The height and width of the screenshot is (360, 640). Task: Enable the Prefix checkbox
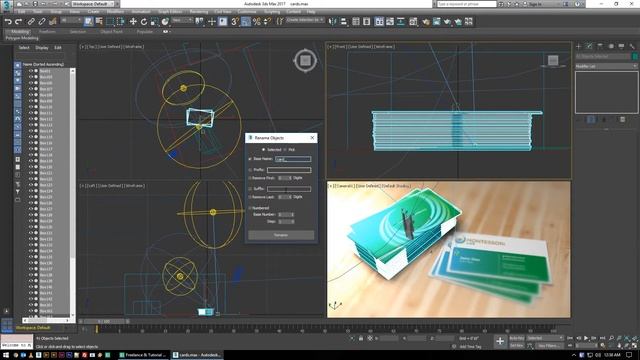pyautogui.click(x=250, y=170)
